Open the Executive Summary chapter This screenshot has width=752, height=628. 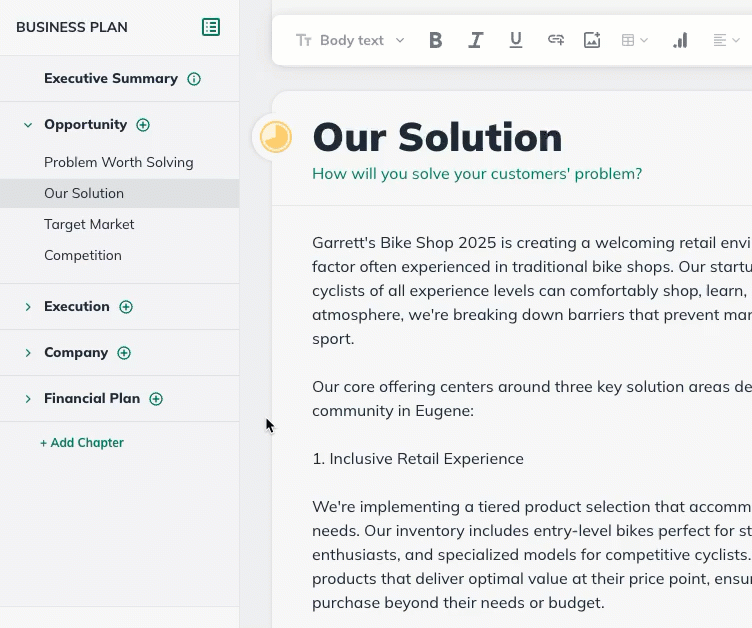tap(111, 78)
